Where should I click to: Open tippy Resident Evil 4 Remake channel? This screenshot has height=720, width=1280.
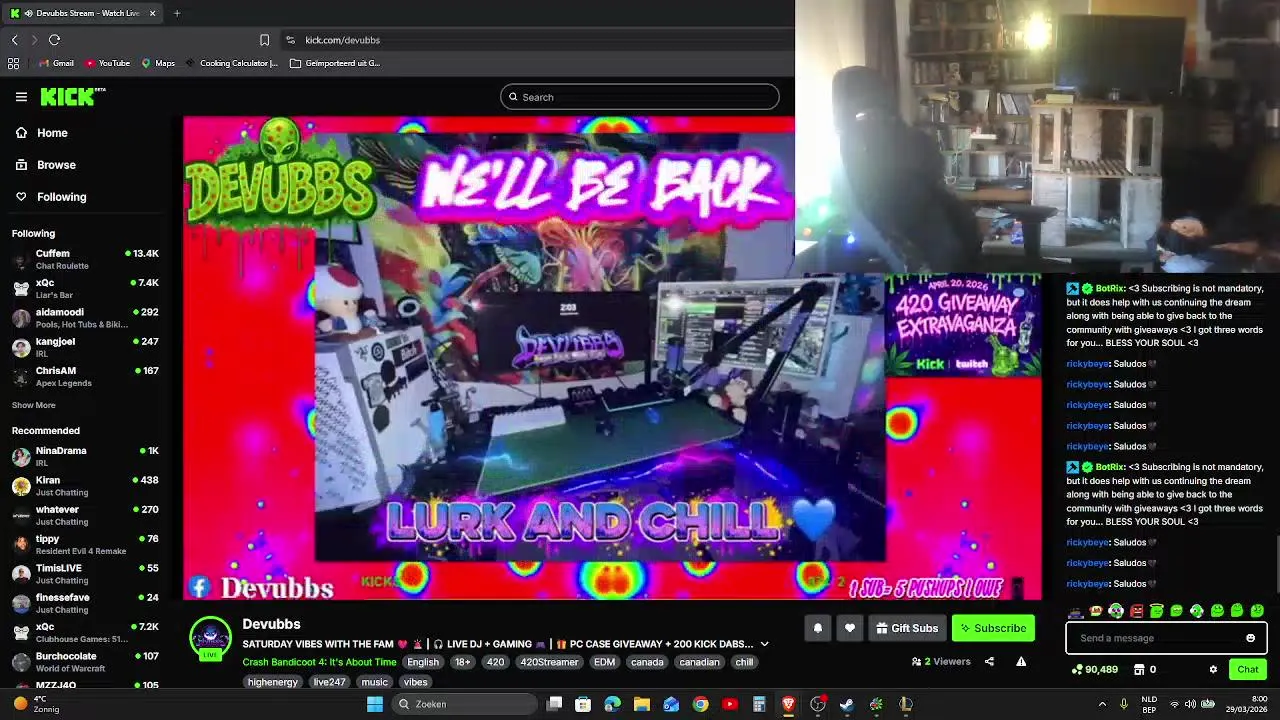pyautogui.click(x=85, y=544)
